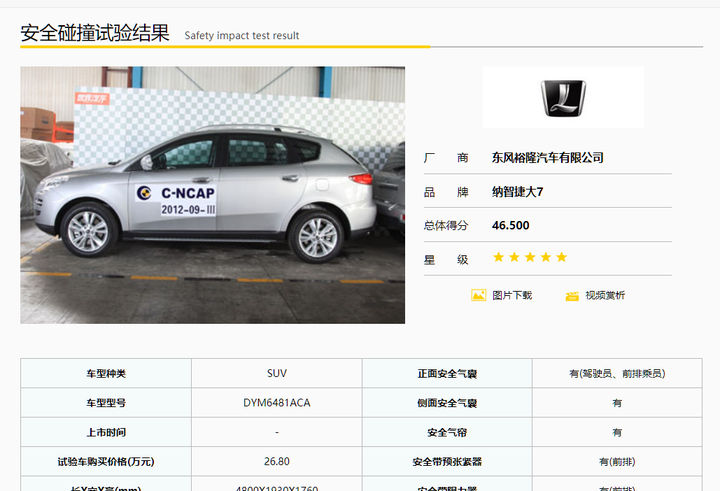Select the 安全碰撞试验结果 heading
This screenshot has width=720, height=491.
pos(95,33)
